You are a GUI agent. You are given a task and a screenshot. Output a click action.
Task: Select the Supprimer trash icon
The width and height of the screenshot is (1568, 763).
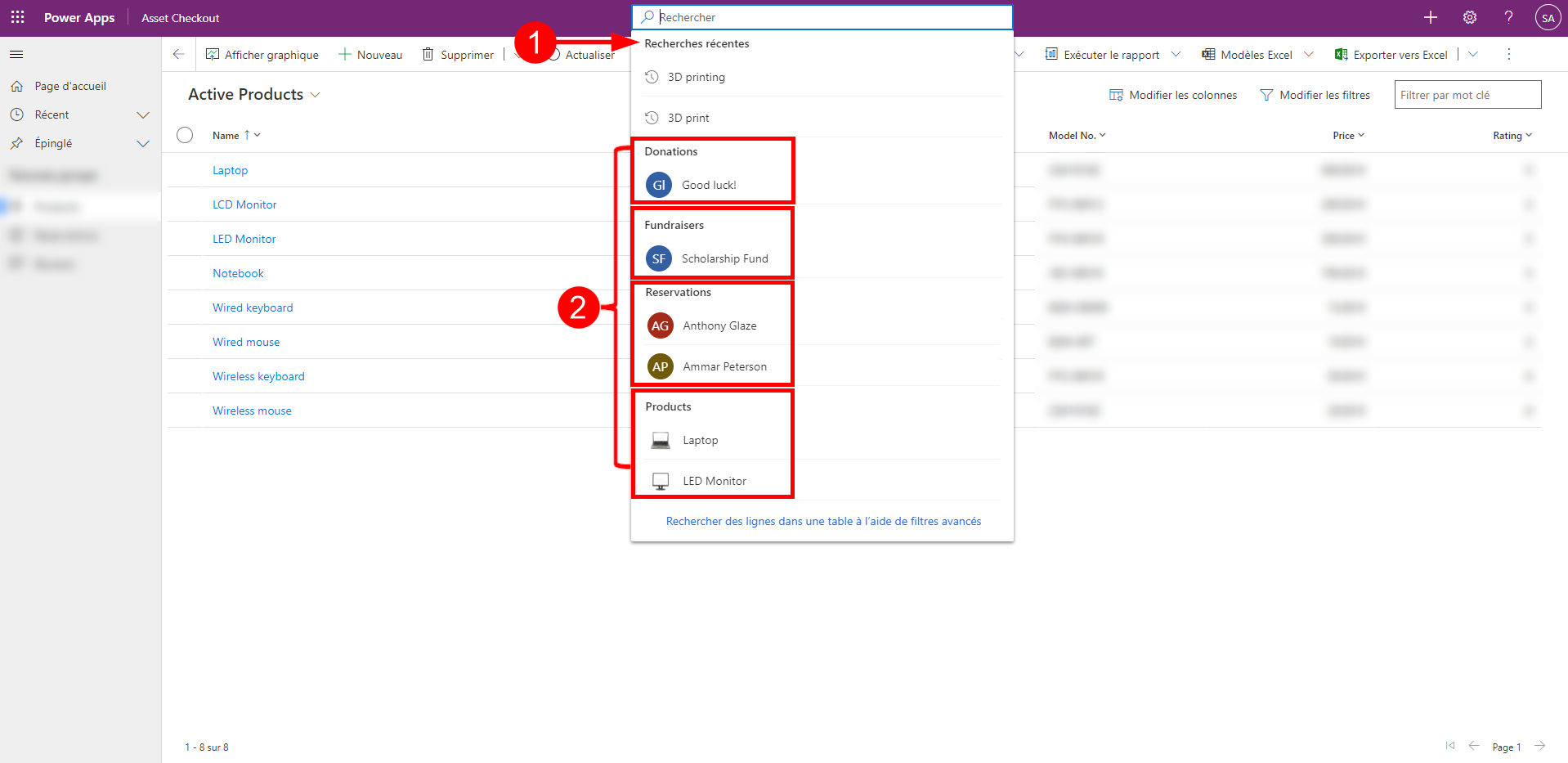[x=428, y=54]
